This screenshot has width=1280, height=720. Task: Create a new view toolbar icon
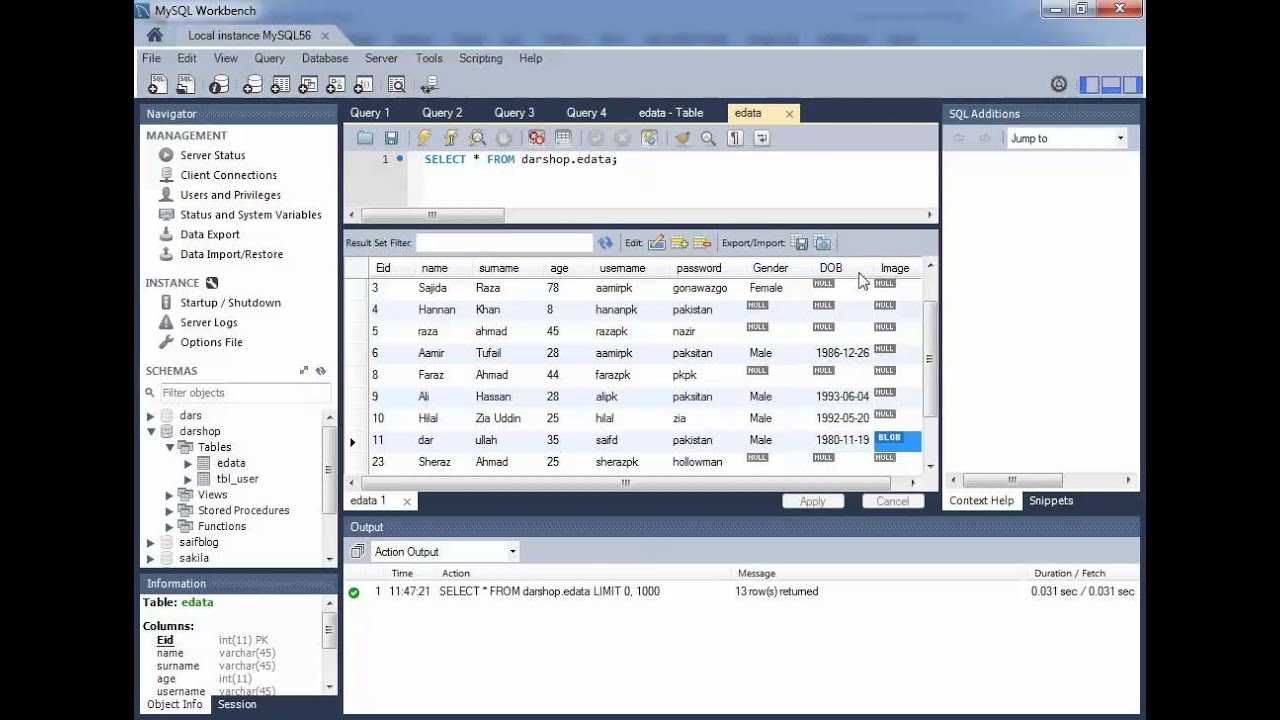tap(308, 85)
